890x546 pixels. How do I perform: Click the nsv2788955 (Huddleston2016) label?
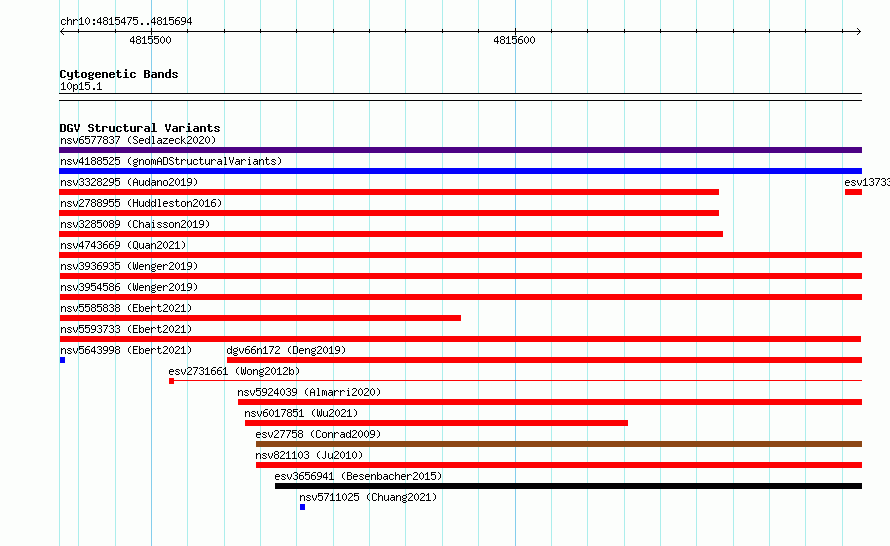[141, 203]
